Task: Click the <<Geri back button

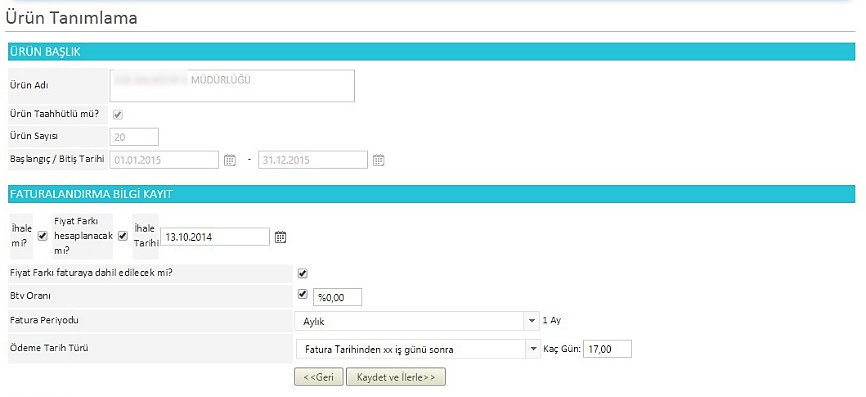Action: coord(319,377)
